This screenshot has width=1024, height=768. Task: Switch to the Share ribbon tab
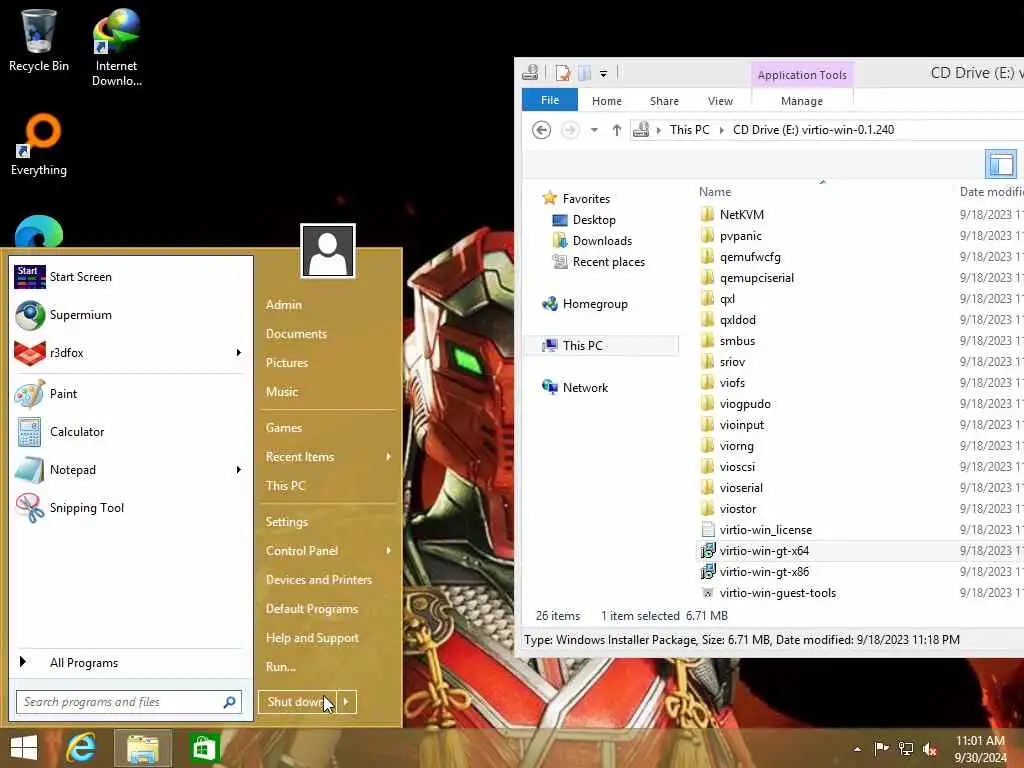click(x=664, y=101)
